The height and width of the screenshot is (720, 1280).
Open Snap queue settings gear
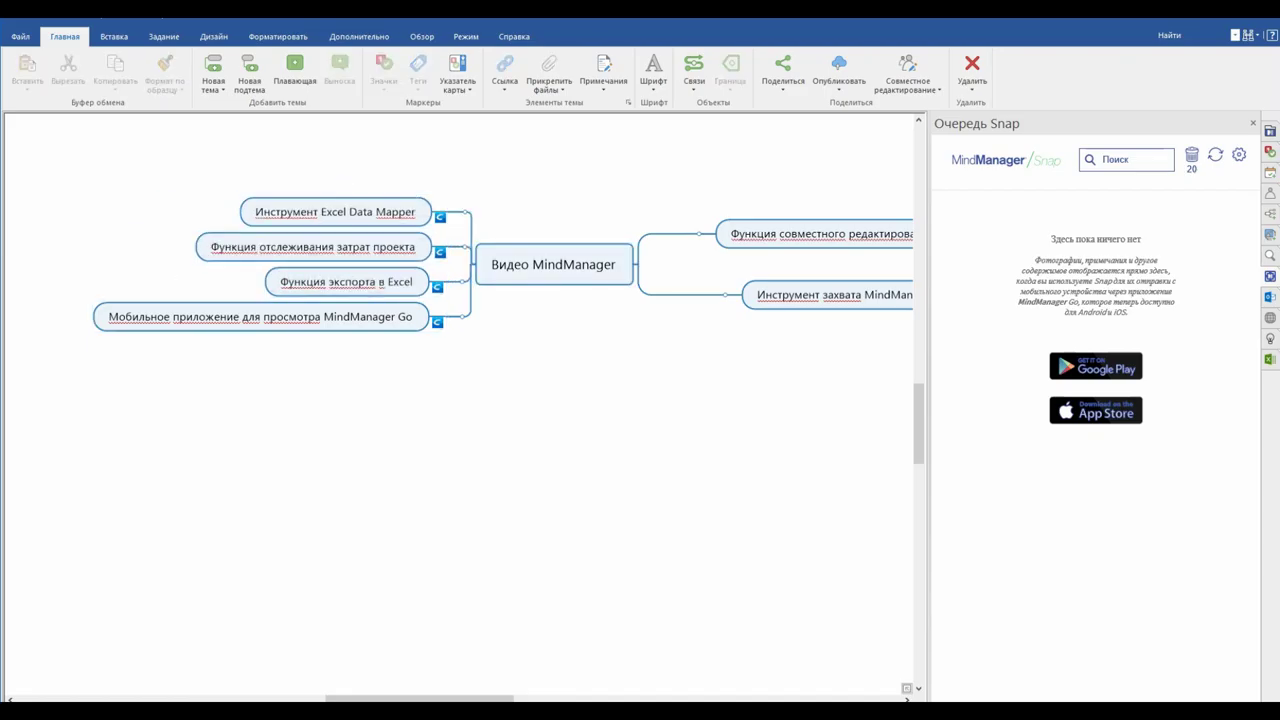point(1239,155)
